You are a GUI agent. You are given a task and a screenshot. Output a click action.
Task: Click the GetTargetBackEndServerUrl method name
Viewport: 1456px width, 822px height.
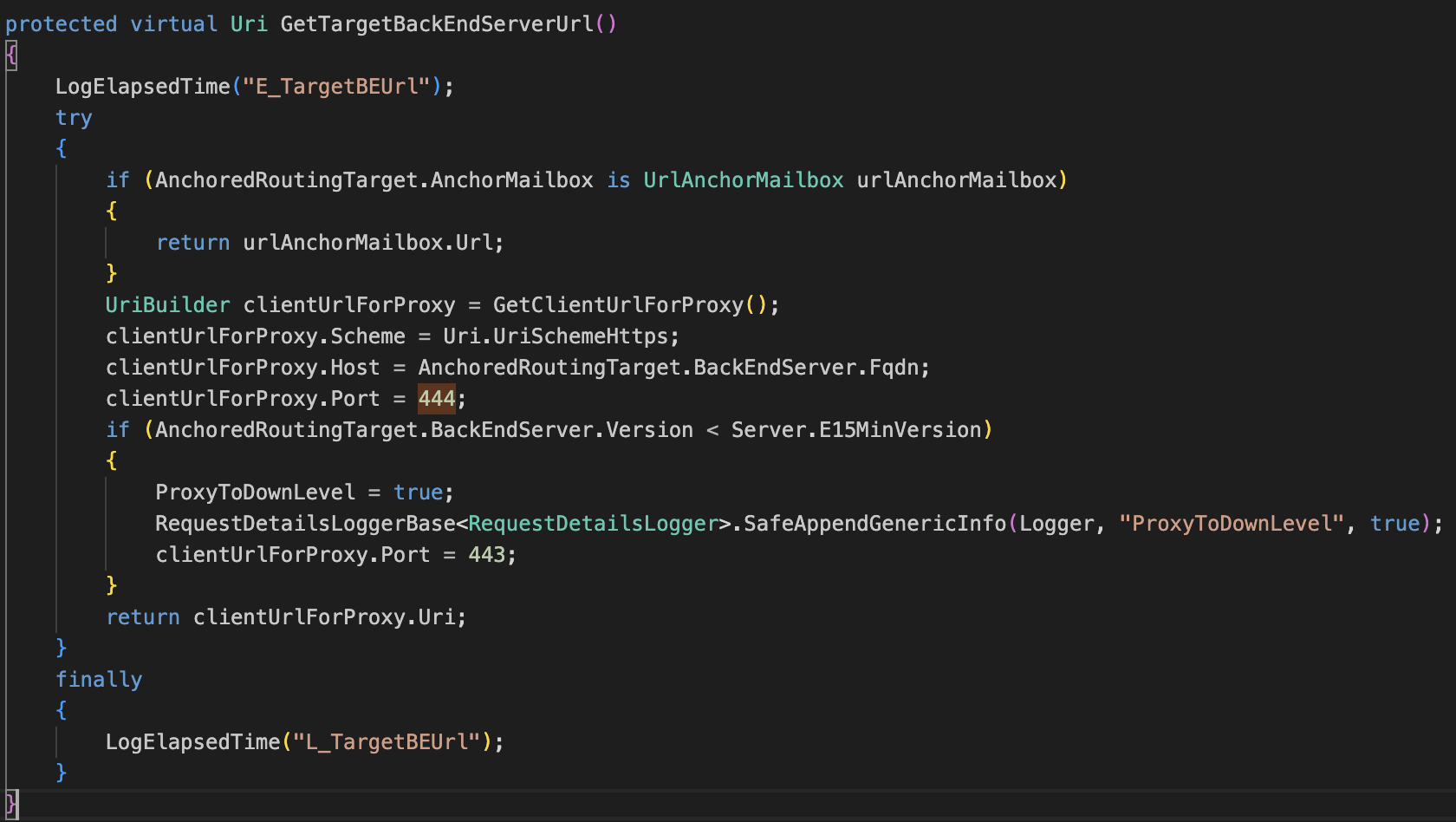[437, 24]
